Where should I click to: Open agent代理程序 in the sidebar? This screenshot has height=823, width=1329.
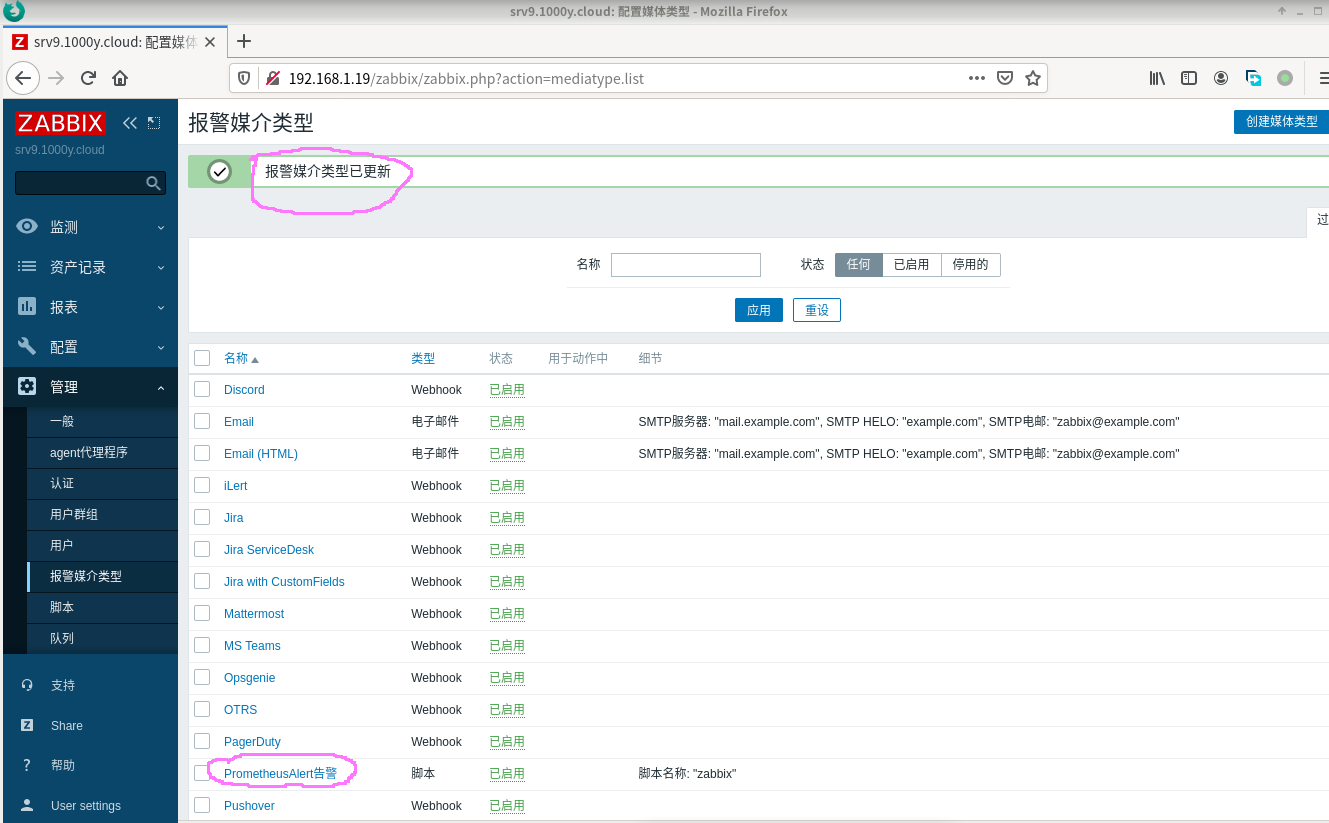[x=103, y=452]
